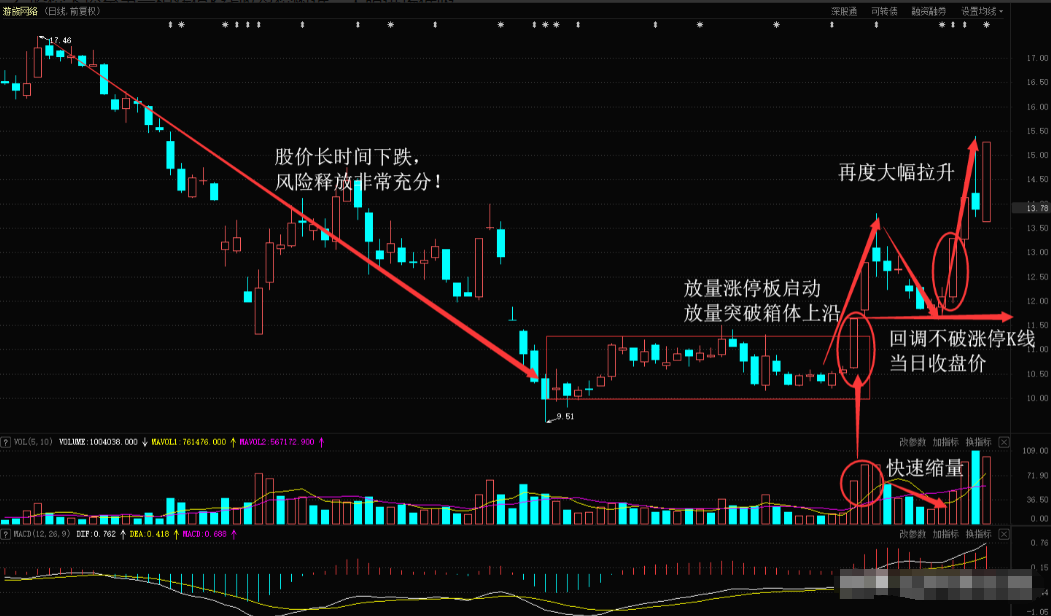Click 加指标 in the MACD panel

click(x=945, y=534)
